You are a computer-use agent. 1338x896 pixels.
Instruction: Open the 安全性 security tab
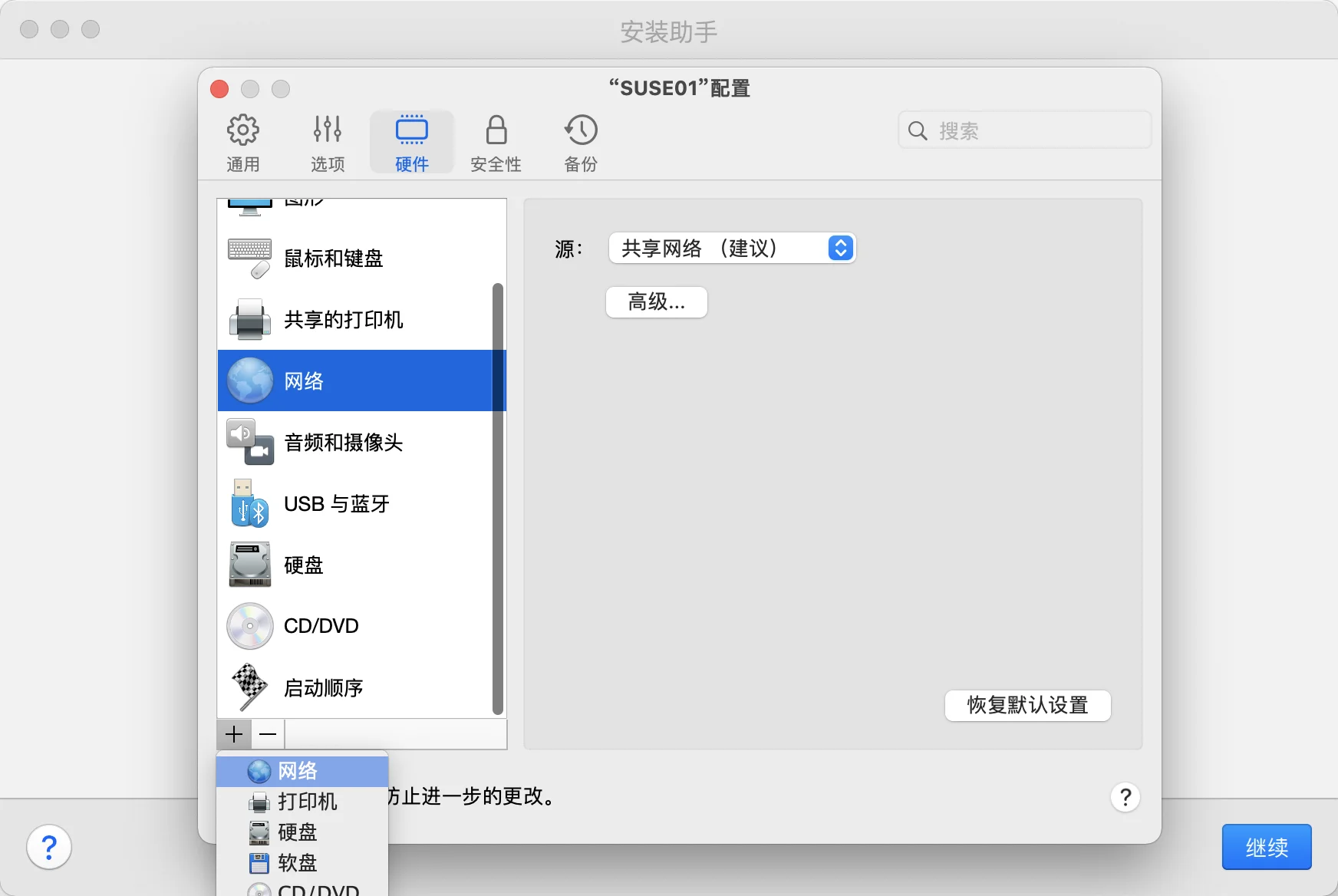pos(496,143)
